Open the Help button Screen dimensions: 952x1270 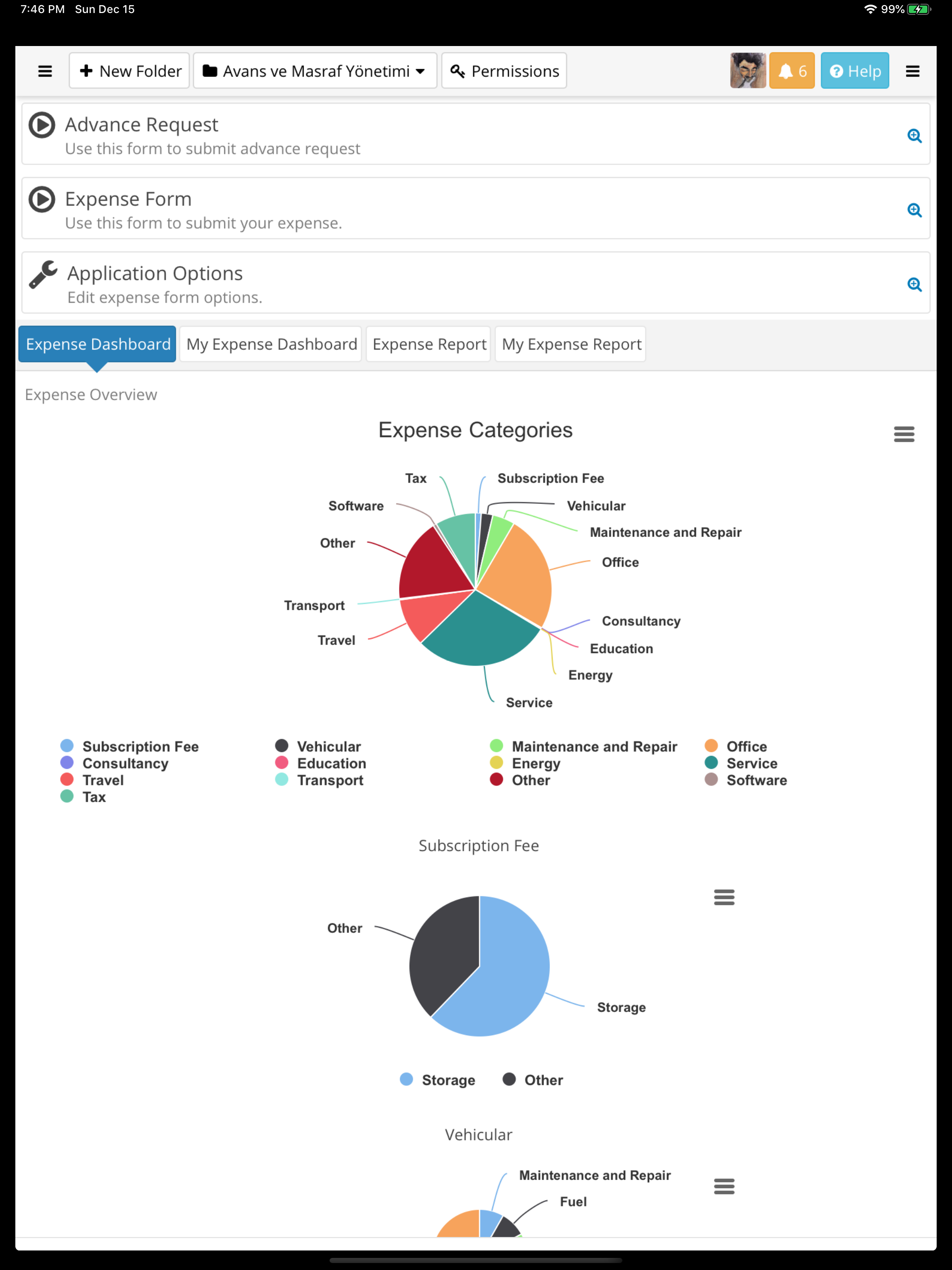click(x=854, y=71)
